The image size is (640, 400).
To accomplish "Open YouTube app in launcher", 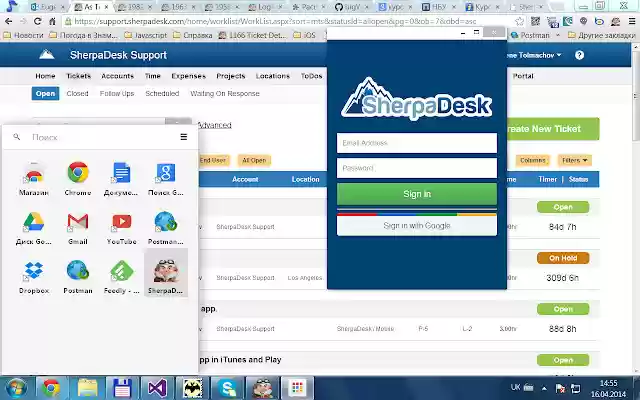I will point(121,228).
